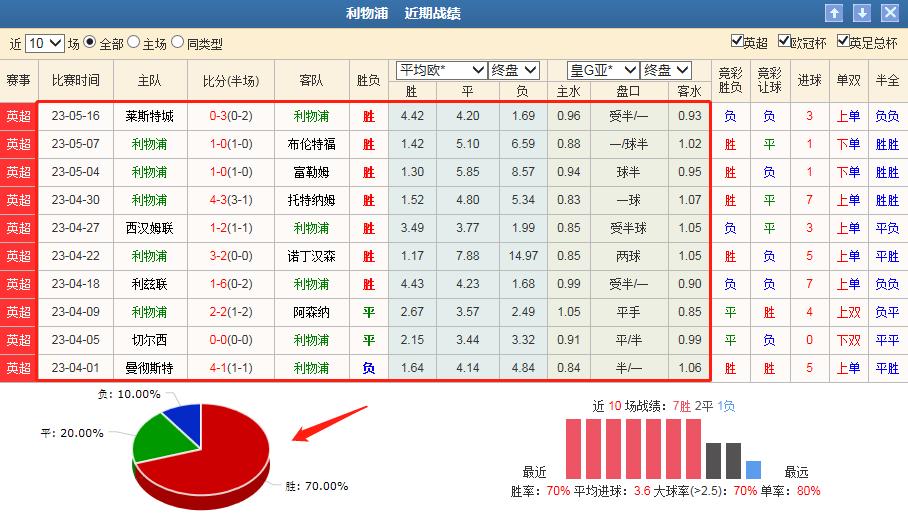Click the score 0-3(0-2) link
The image size is (908, 514).
coord(231,116)
